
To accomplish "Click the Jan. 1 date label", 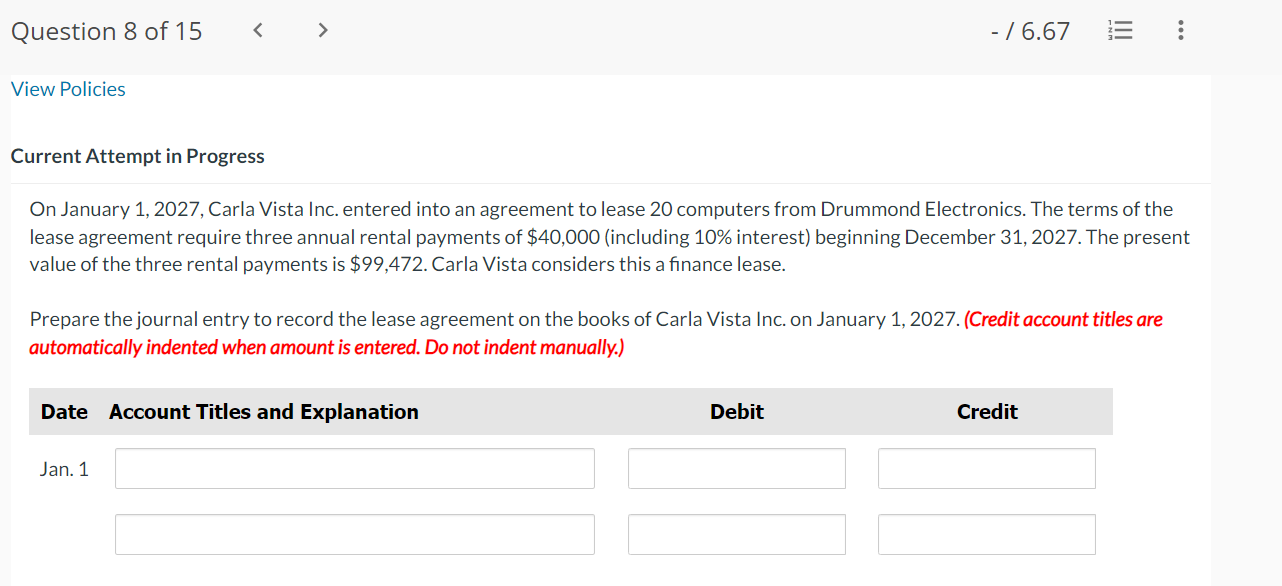I will click(x=64, y=469).
